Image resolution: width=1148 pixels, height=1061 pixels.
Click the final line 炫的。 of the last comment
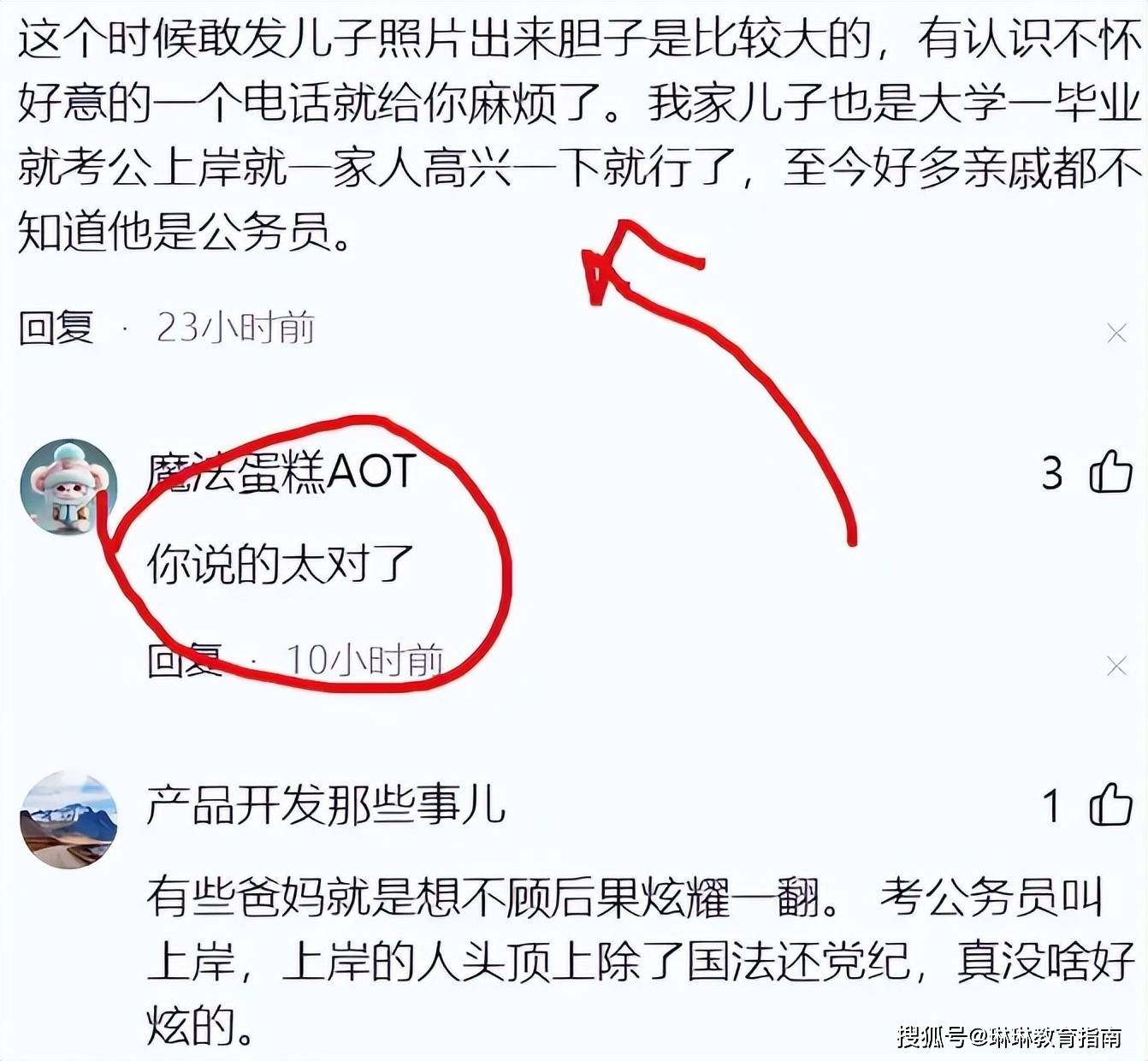click(x=201, y=1026)
